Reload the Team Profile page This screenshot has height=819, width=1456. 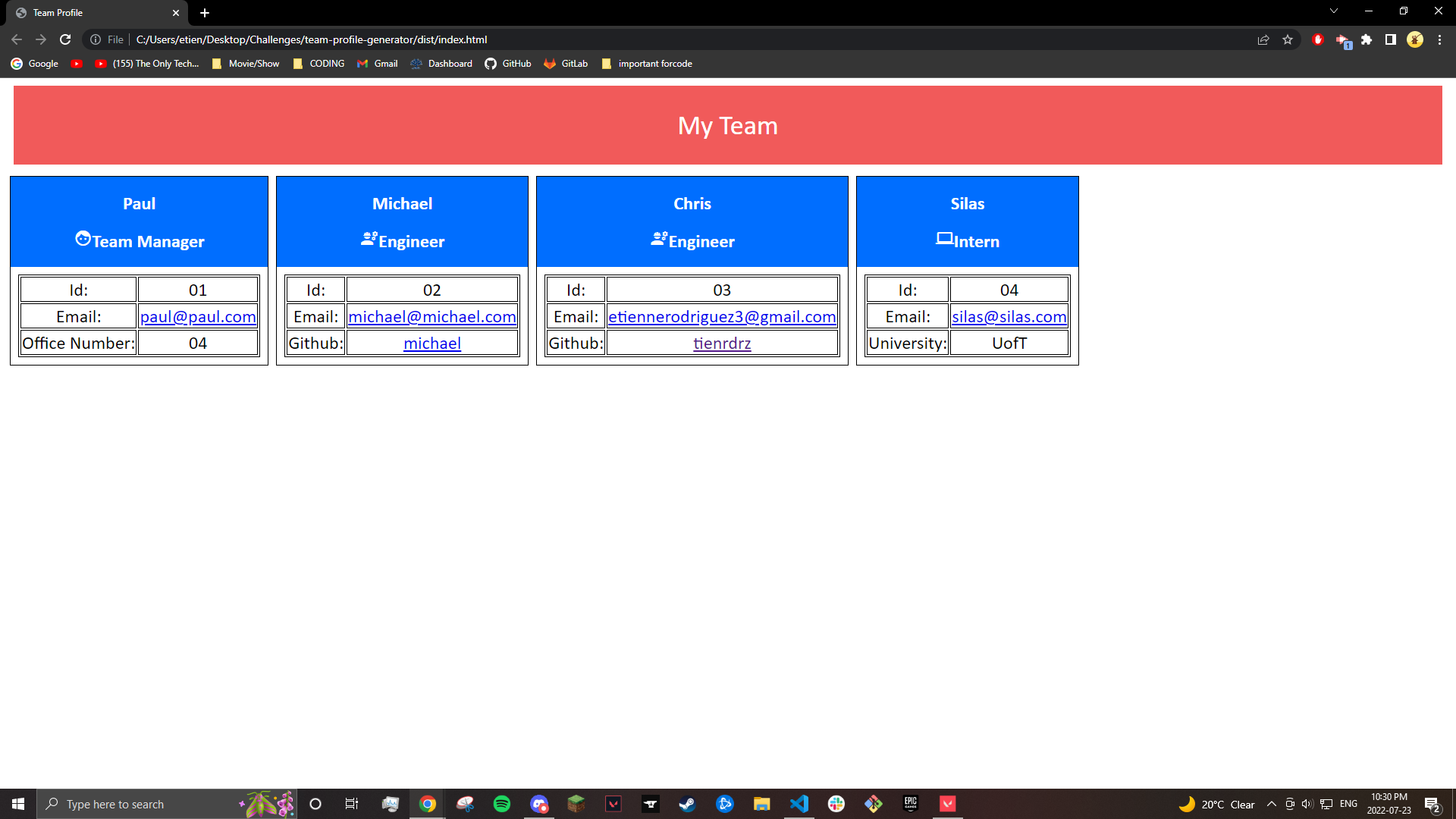tap(65, 39)
